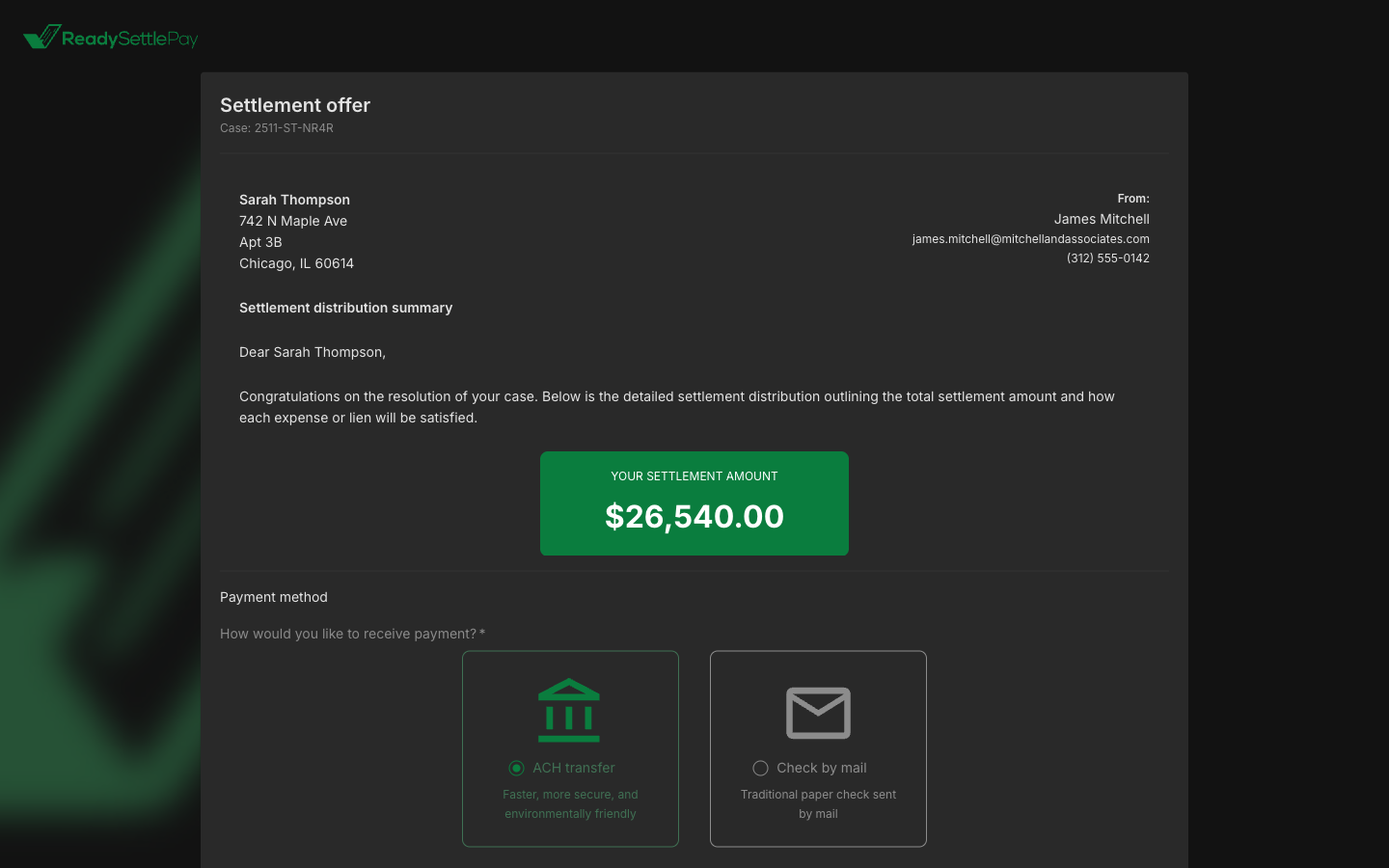Click the case number 2511-ST-NR4R
Screen dimensions: 1389x868
click(x=277, y=127)
